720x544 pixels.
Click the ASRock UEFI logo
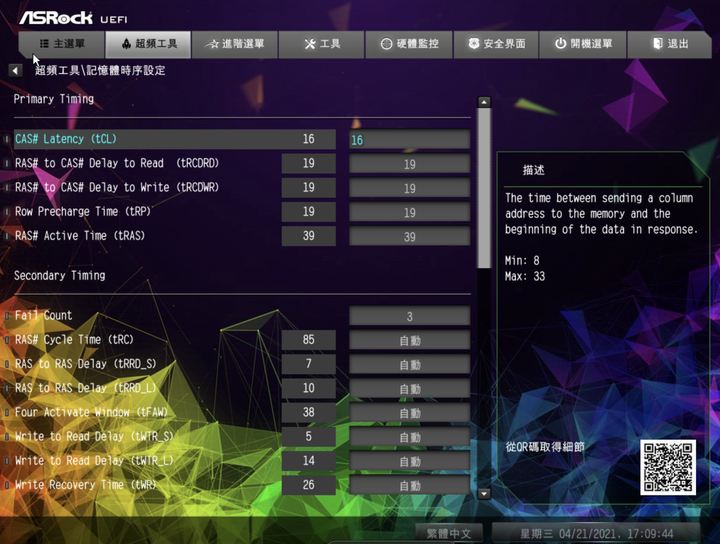[73, 18]
